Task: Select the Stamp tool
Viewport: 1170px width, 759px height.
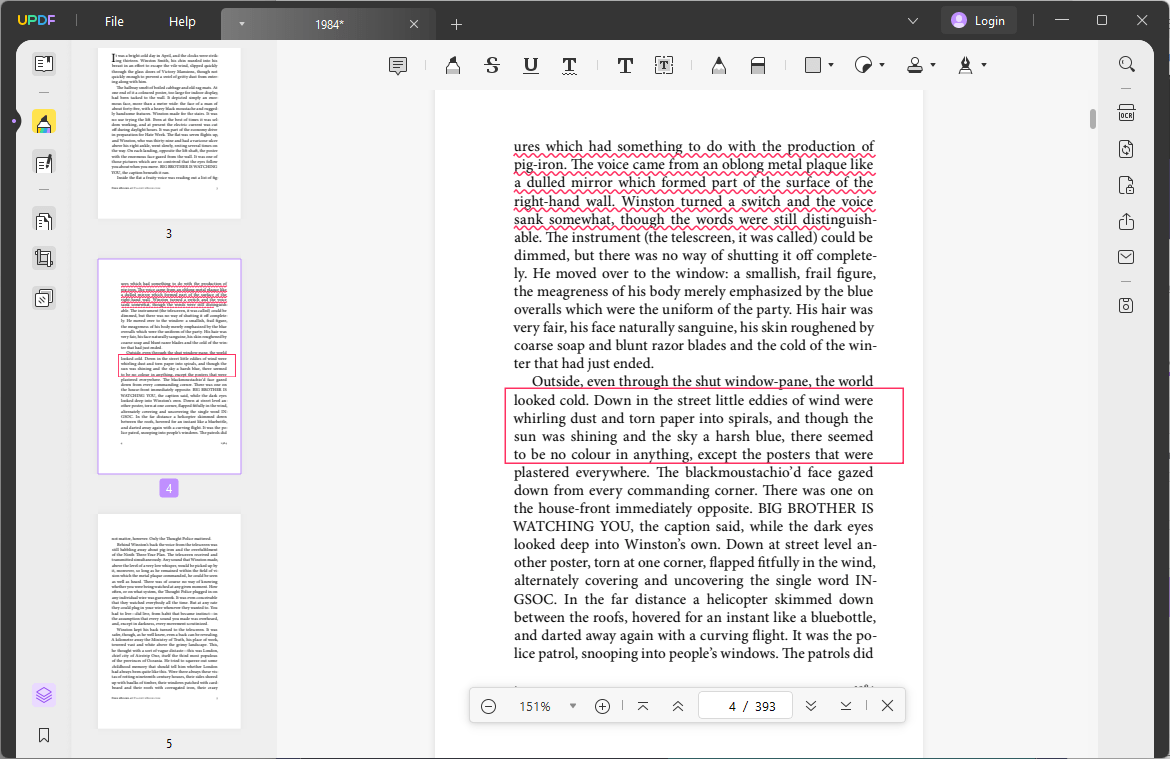Action: (915, 66)
